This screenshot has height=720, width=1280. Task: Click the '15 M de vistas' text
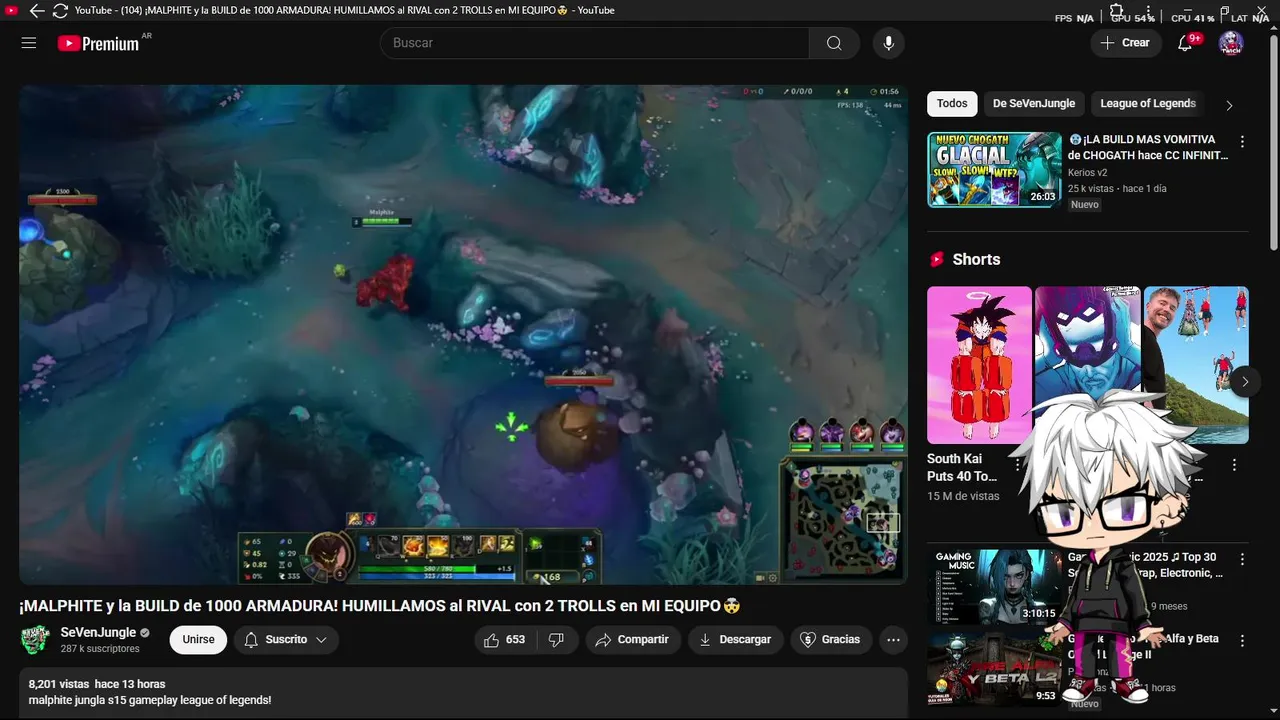click(x=963, y=496)
